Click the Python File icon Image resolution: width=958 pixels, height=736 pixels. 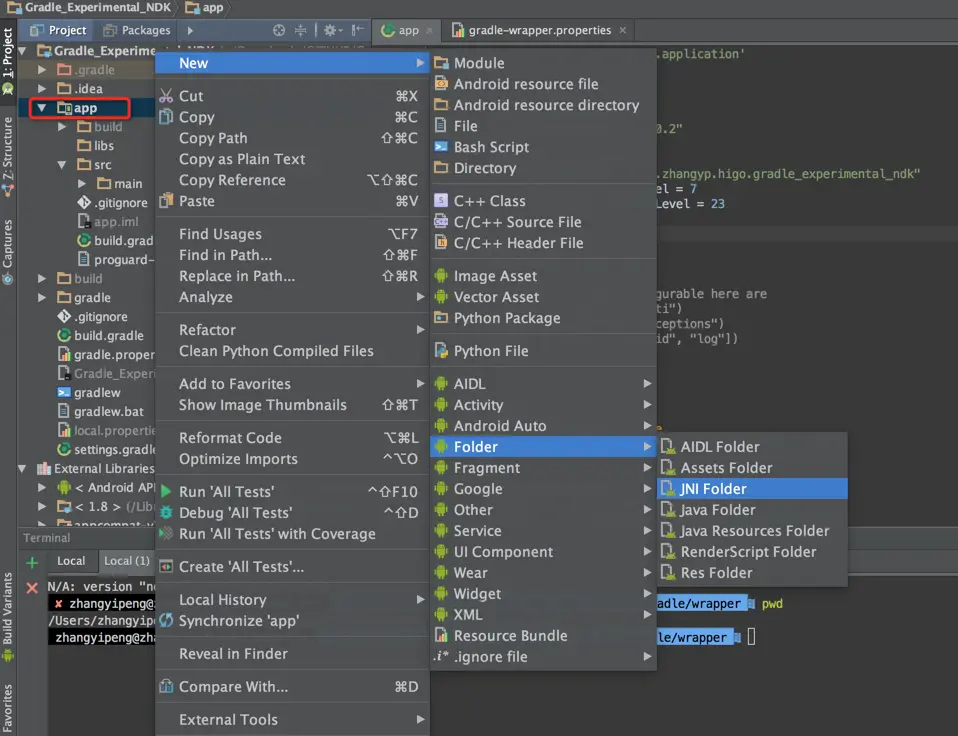441,351
